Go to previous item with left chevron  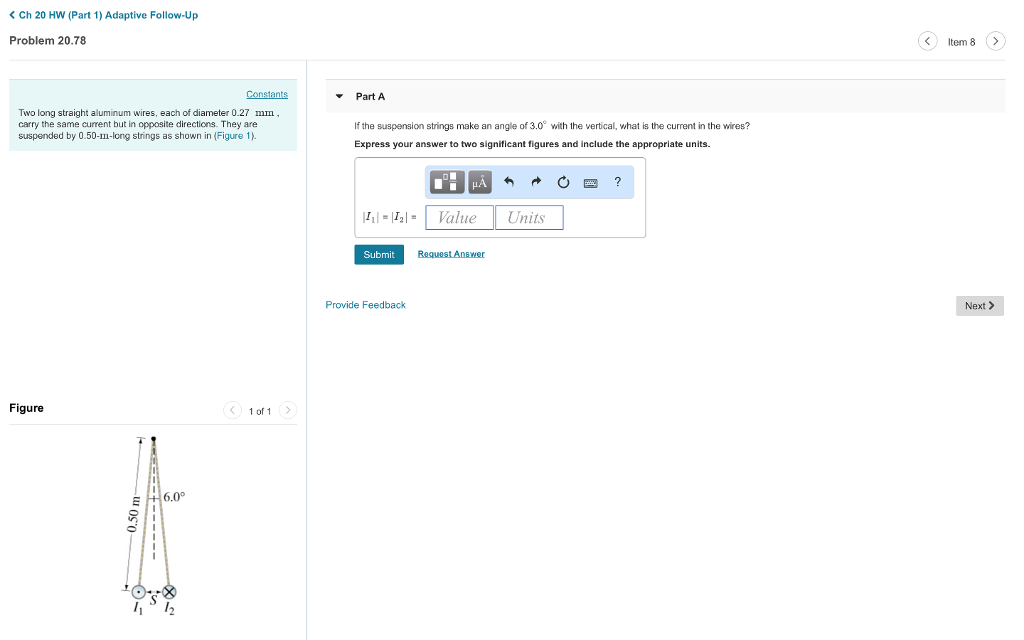pos(927,41)
